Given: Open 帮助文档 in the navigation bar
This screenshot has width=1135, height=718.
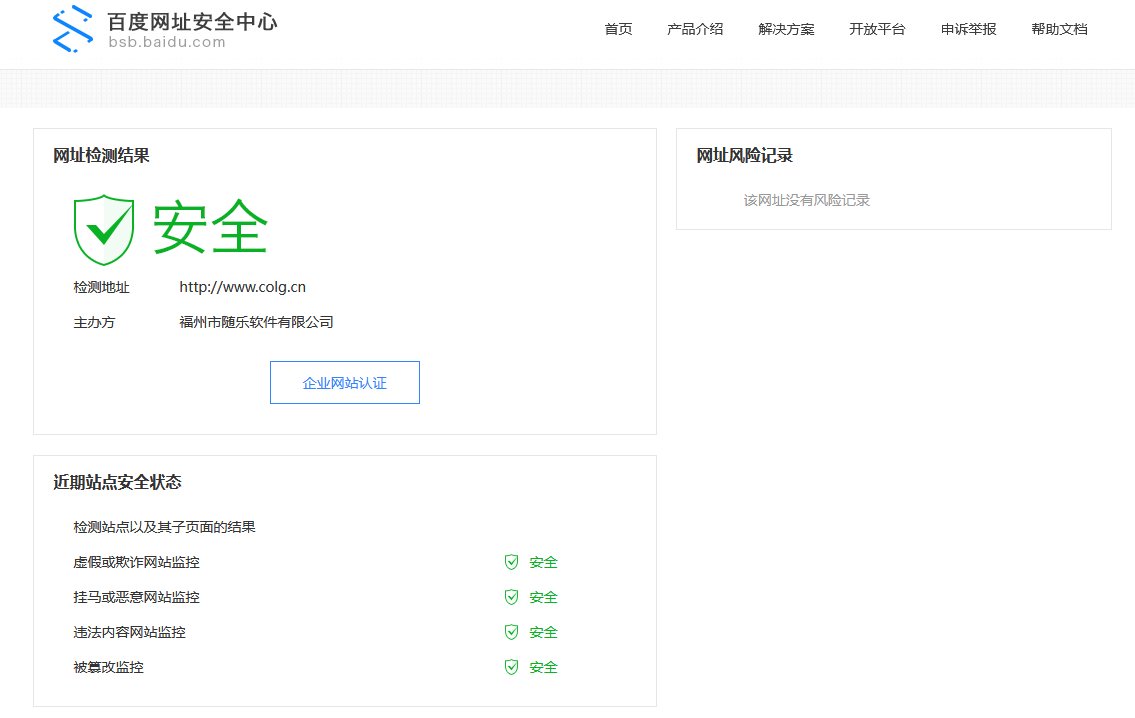Looking at the screenshot, I should [1060, 29].
